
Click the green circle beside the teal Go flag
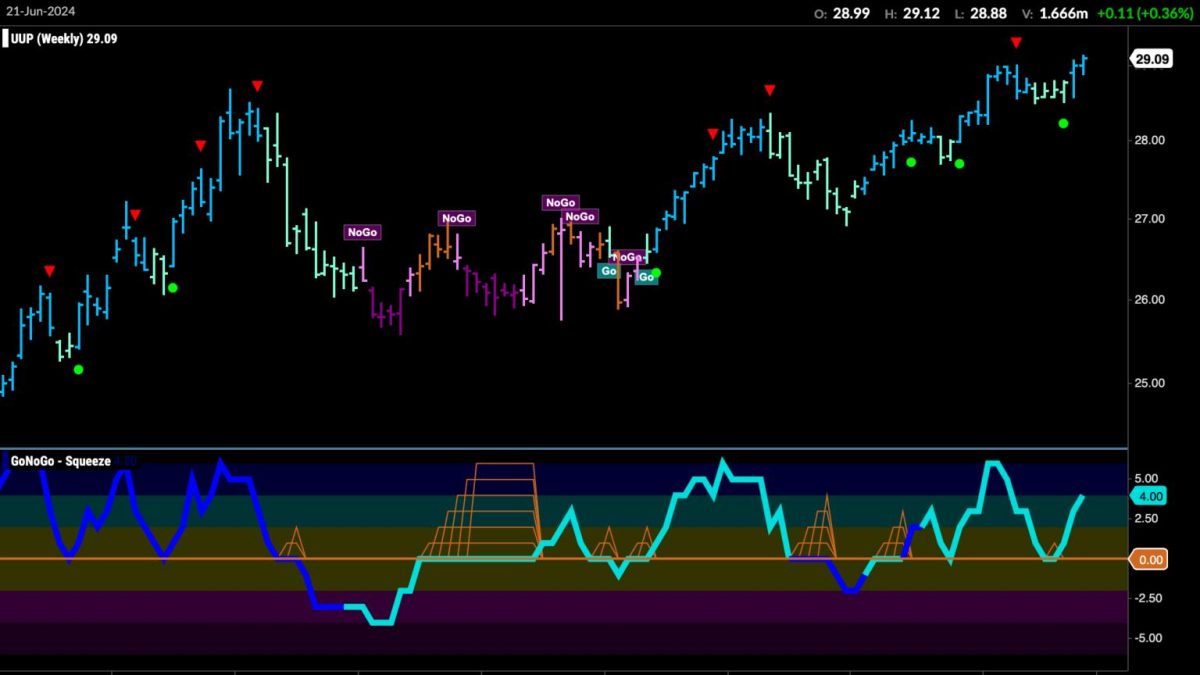tap(656, 272)
